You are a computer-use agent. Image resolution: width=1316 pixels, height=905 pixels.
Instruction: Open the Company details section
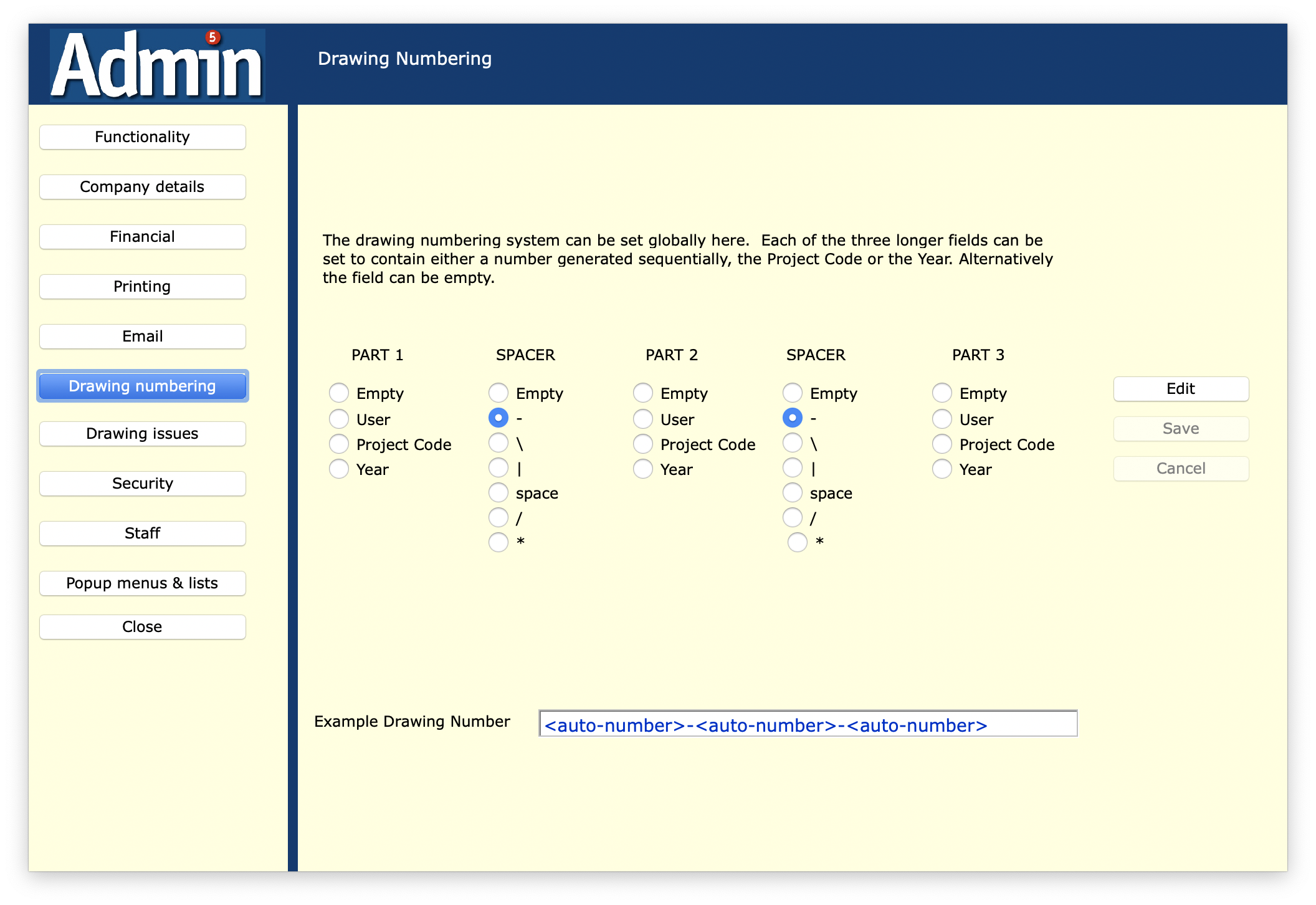click(x=142, y=187)
